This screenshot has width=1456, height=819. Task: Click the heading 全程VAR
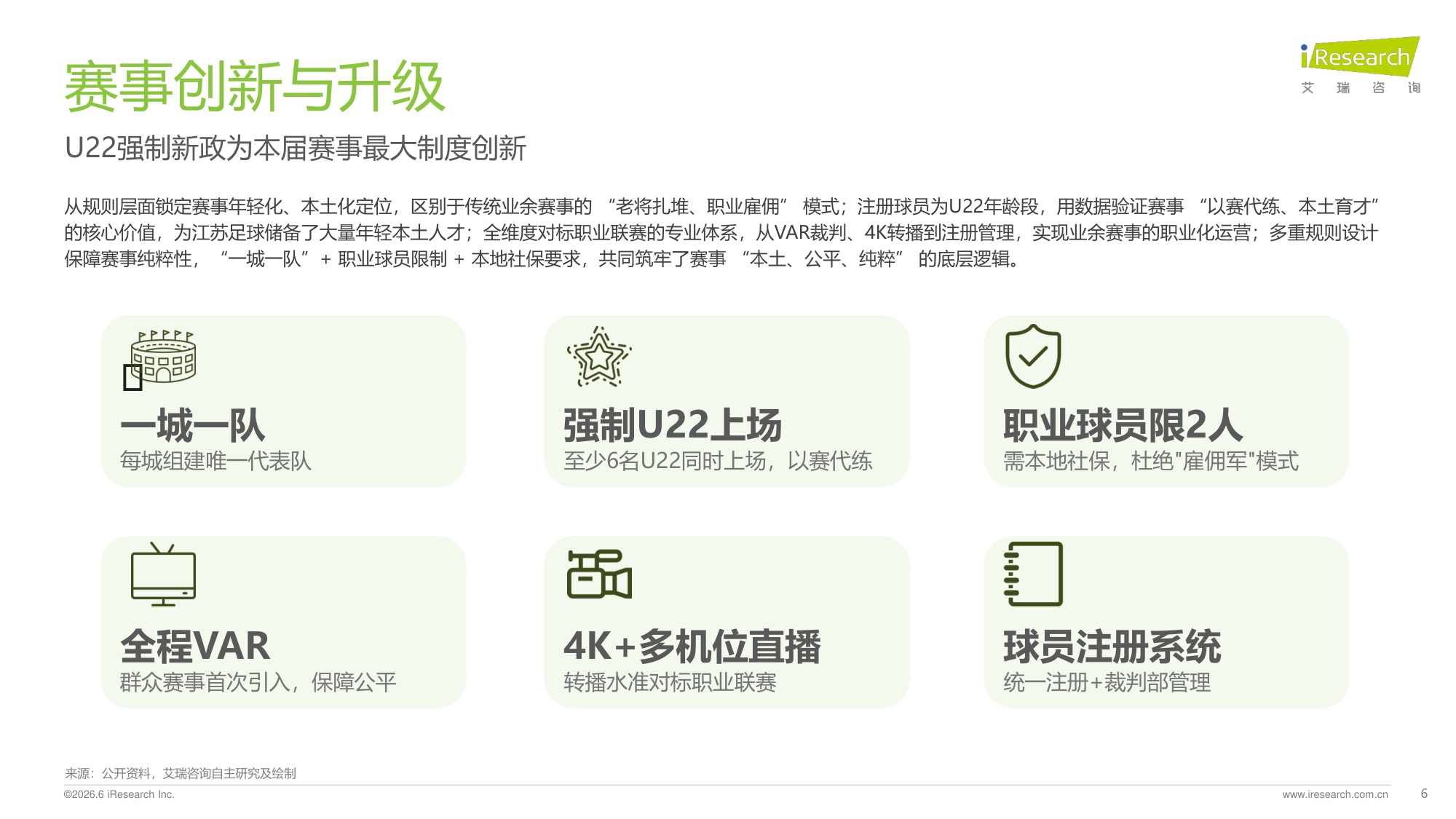195,646
